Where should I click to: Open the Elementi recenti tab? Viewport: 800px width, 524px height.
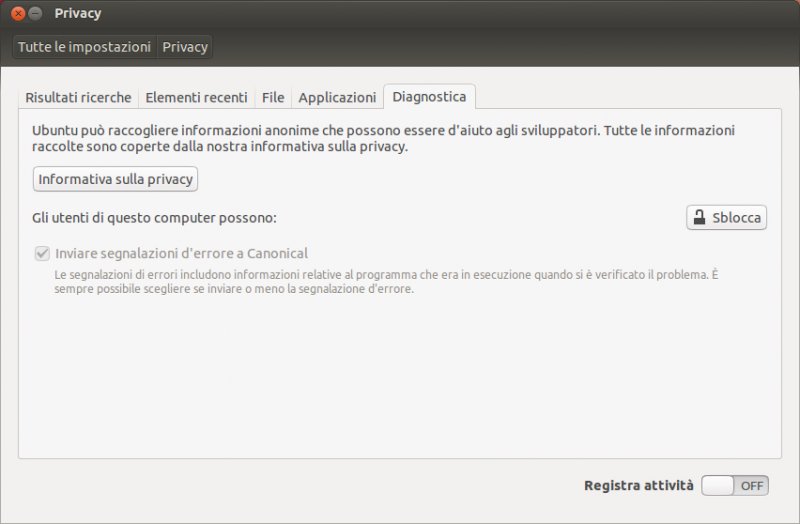(196, 97)
